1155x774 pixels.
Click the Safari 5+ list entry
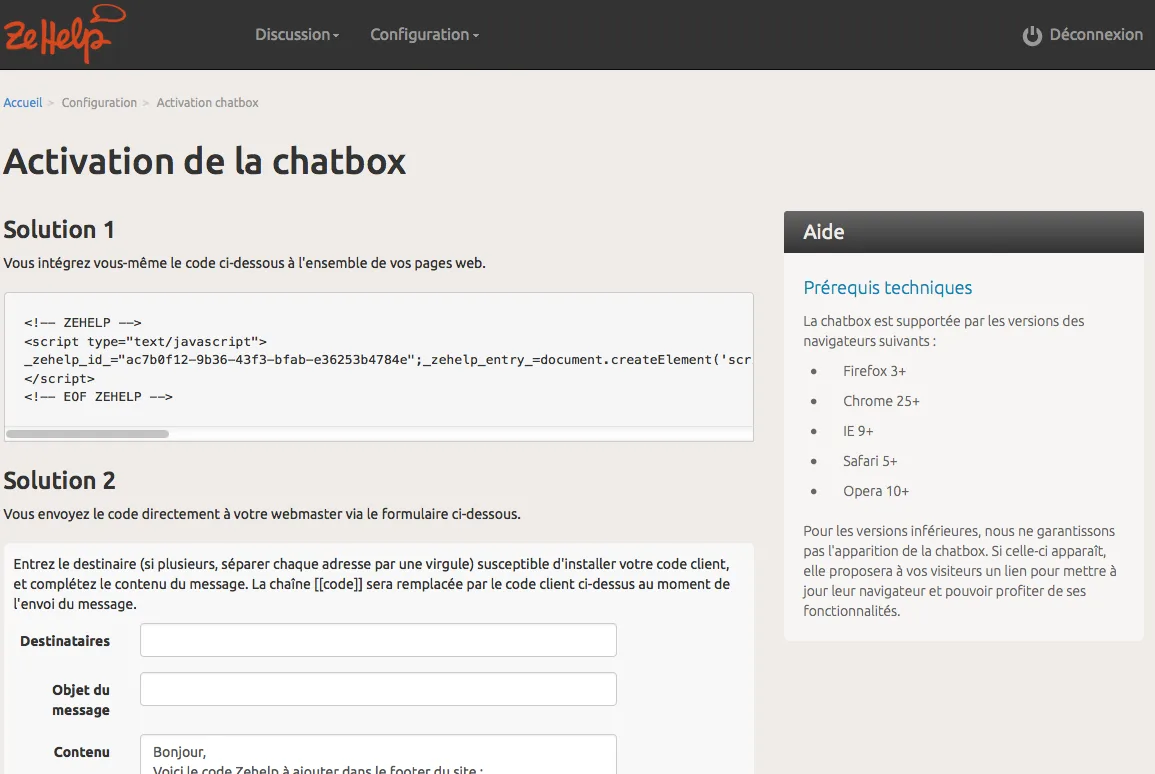870,461
